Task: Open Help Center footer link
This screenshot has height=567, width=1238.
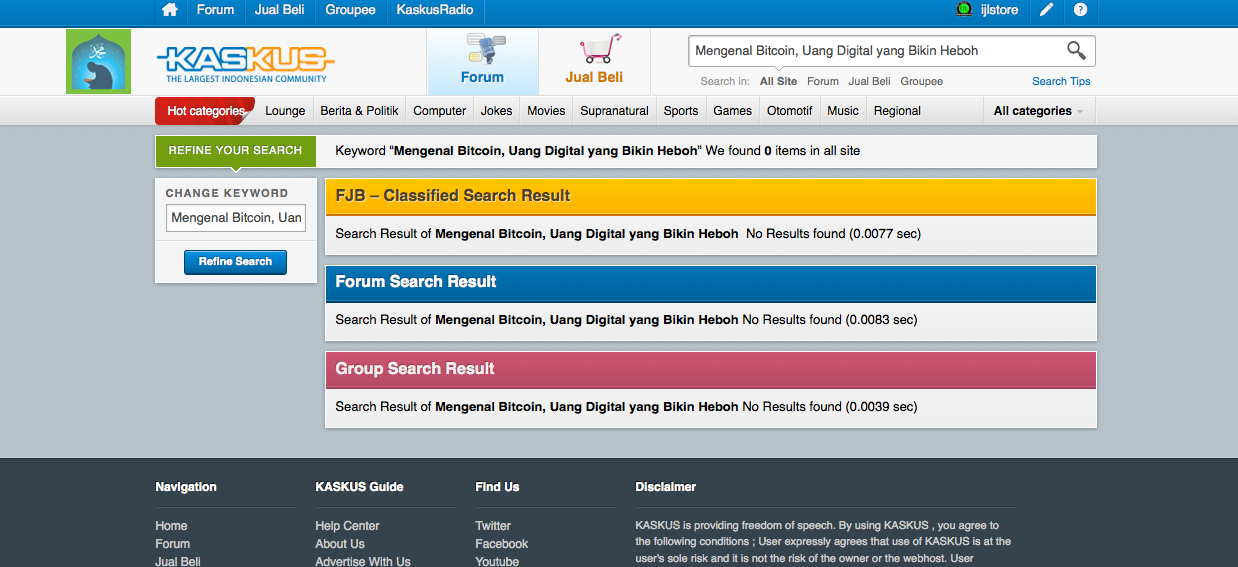Action: coord(347,526)
